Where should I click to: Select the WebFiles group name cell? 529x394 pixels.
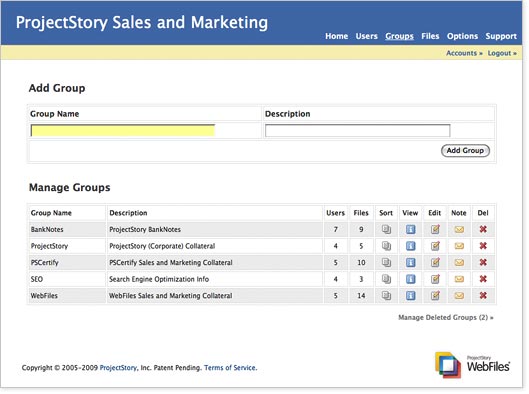[67, 296]
